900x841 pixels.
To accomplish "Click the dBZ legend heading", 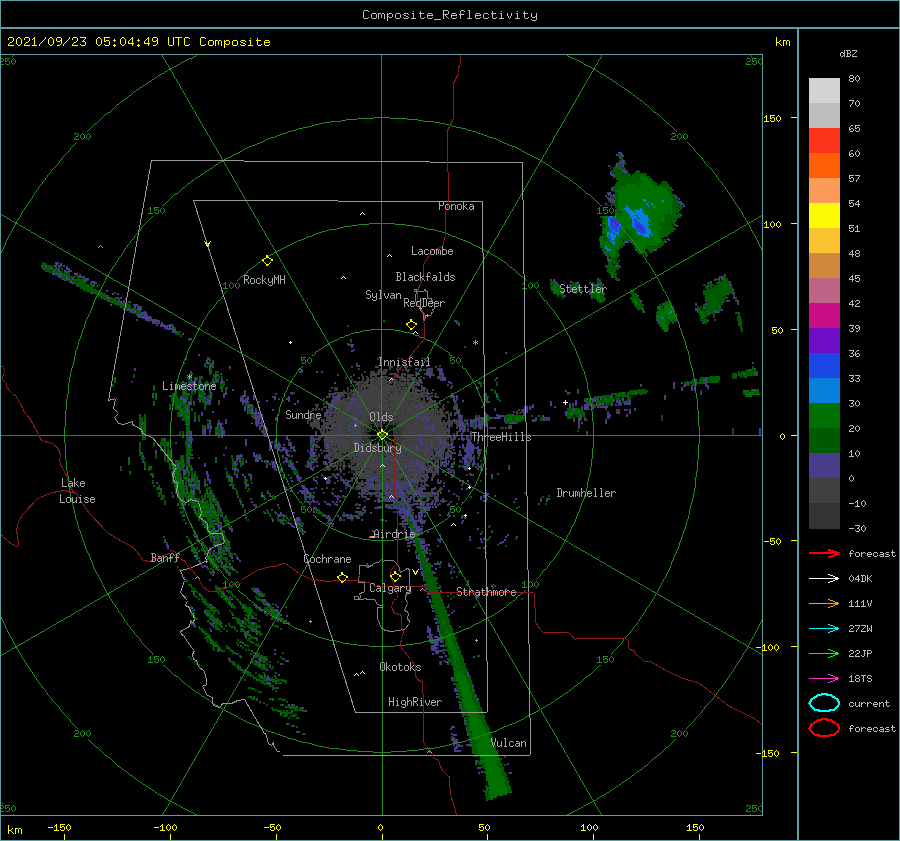I will coord(848,53).
